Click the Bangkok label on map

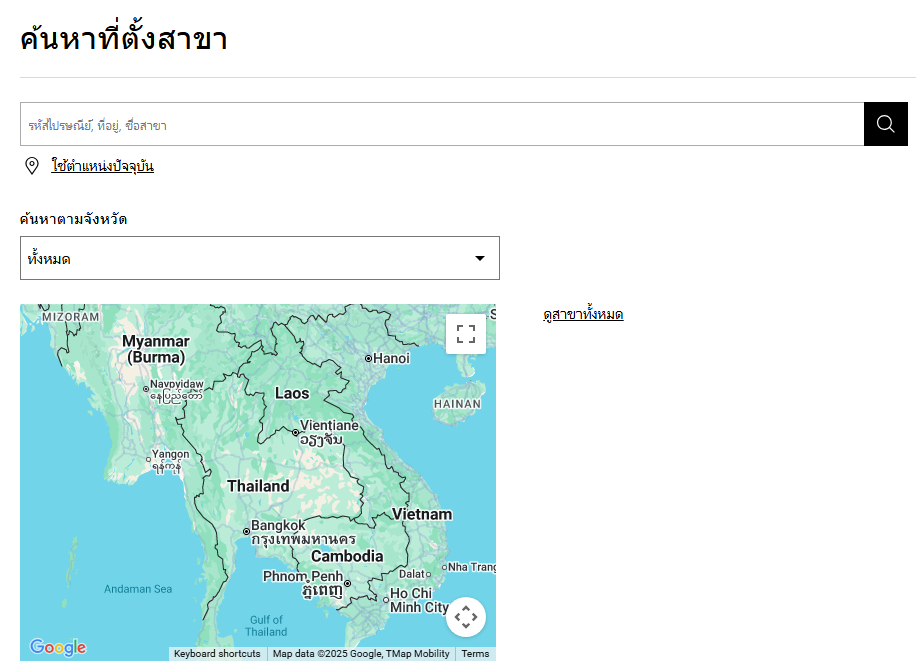tap(278, 525)
